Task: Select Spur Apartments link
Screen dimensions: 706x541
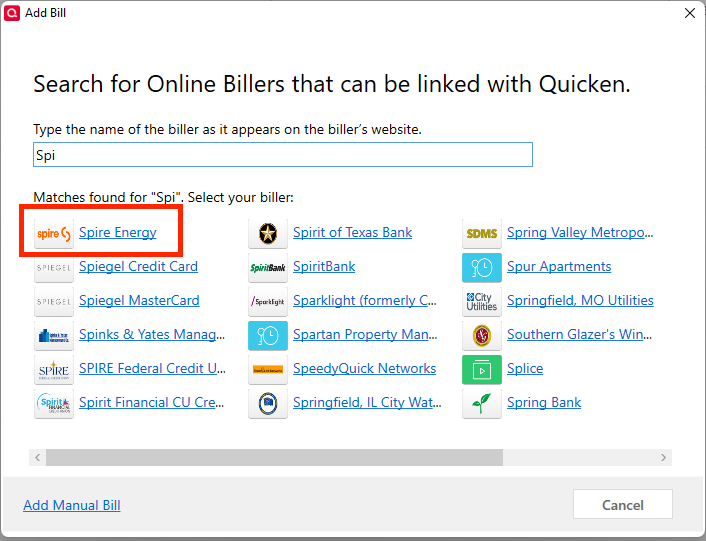Action: click(x=559, y=266)
